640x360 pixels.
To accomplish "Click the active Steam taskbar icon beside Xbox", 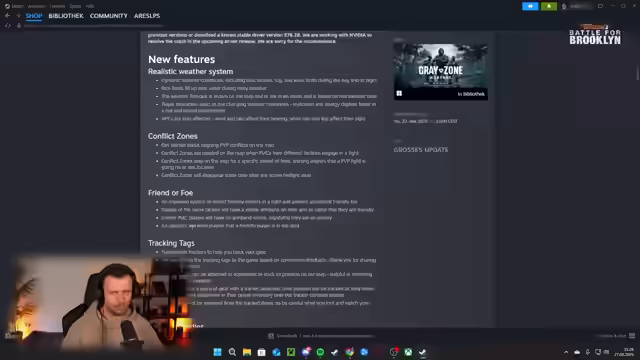I will coord(423,352).
